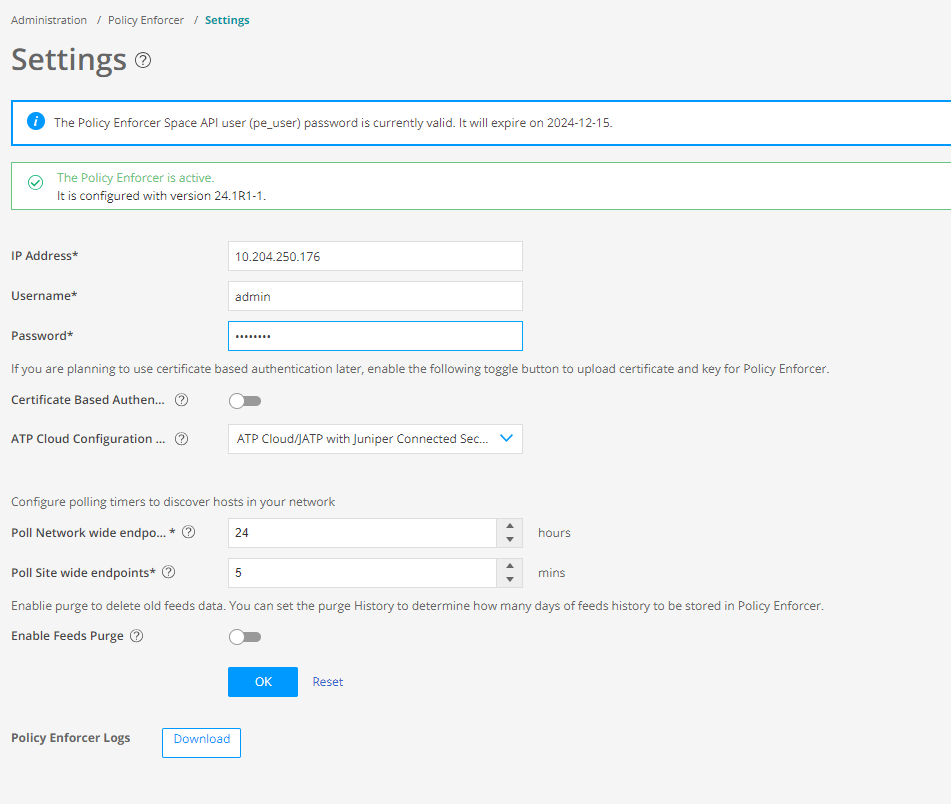The width and height of the screenshot is (951, 804).
Task: Click help icon next to Settings title
Action: tap(143, 60)
